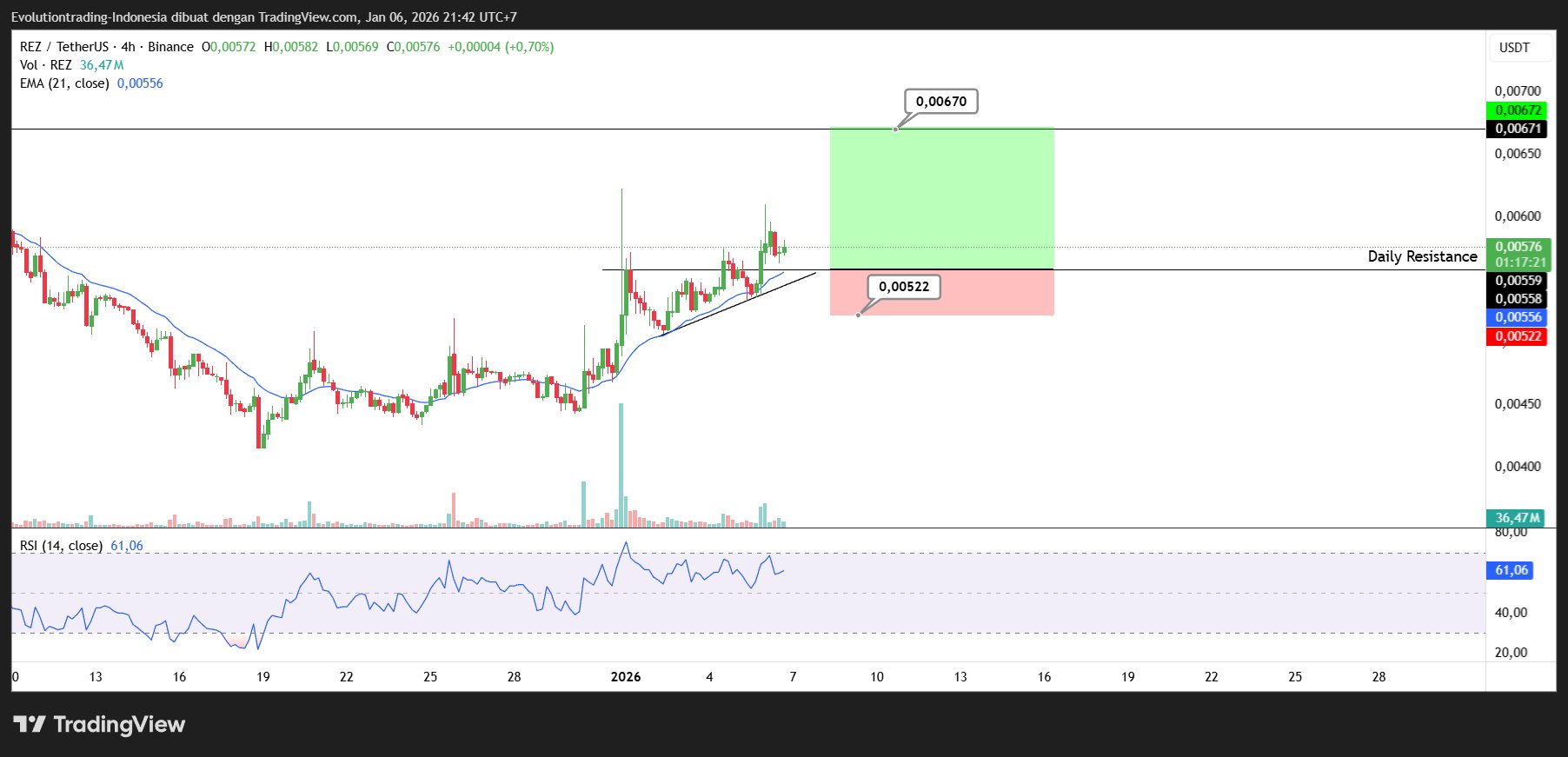The image size is (1568, 757).
Task: Click the EMA value 0,00556 in legend
Action: [x=140, y=83]
